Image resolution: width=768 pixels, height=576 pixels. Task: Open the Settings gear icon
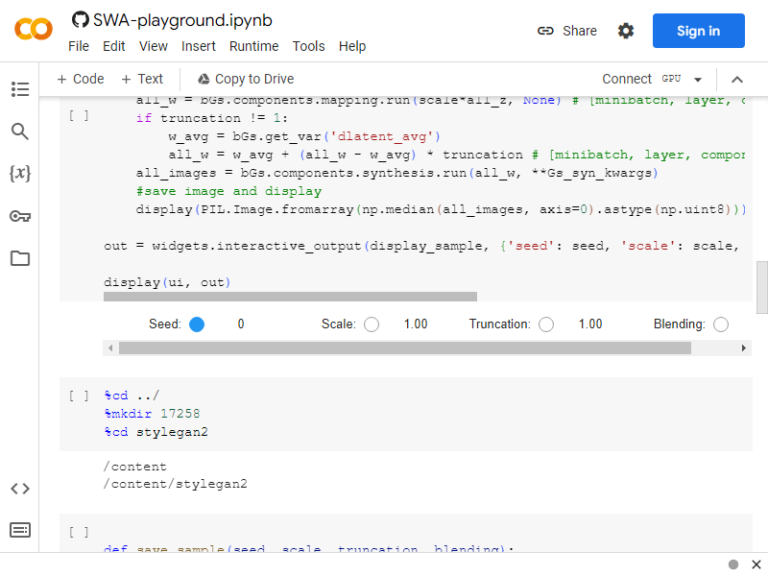(x=625, y=31)
